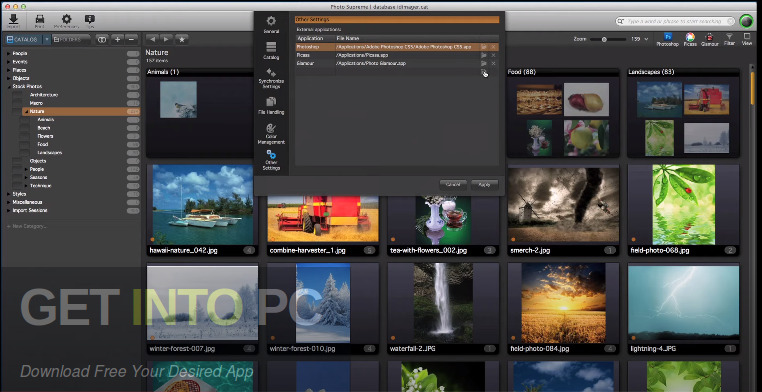The height and width of the screenshot is (392, 762).
Task: Open Synchronize Settings section
Action: [271, 78]
